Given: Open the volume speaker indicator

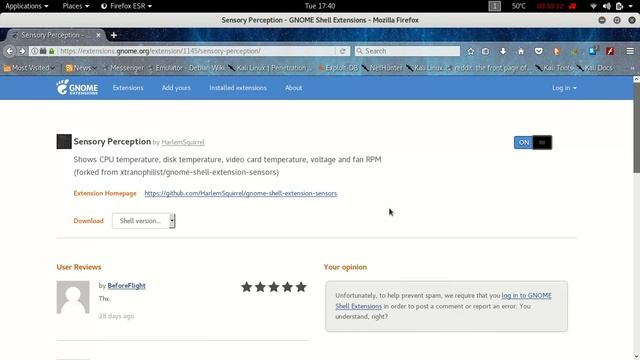Looking at the screenshot, I should tap(607, 6).
